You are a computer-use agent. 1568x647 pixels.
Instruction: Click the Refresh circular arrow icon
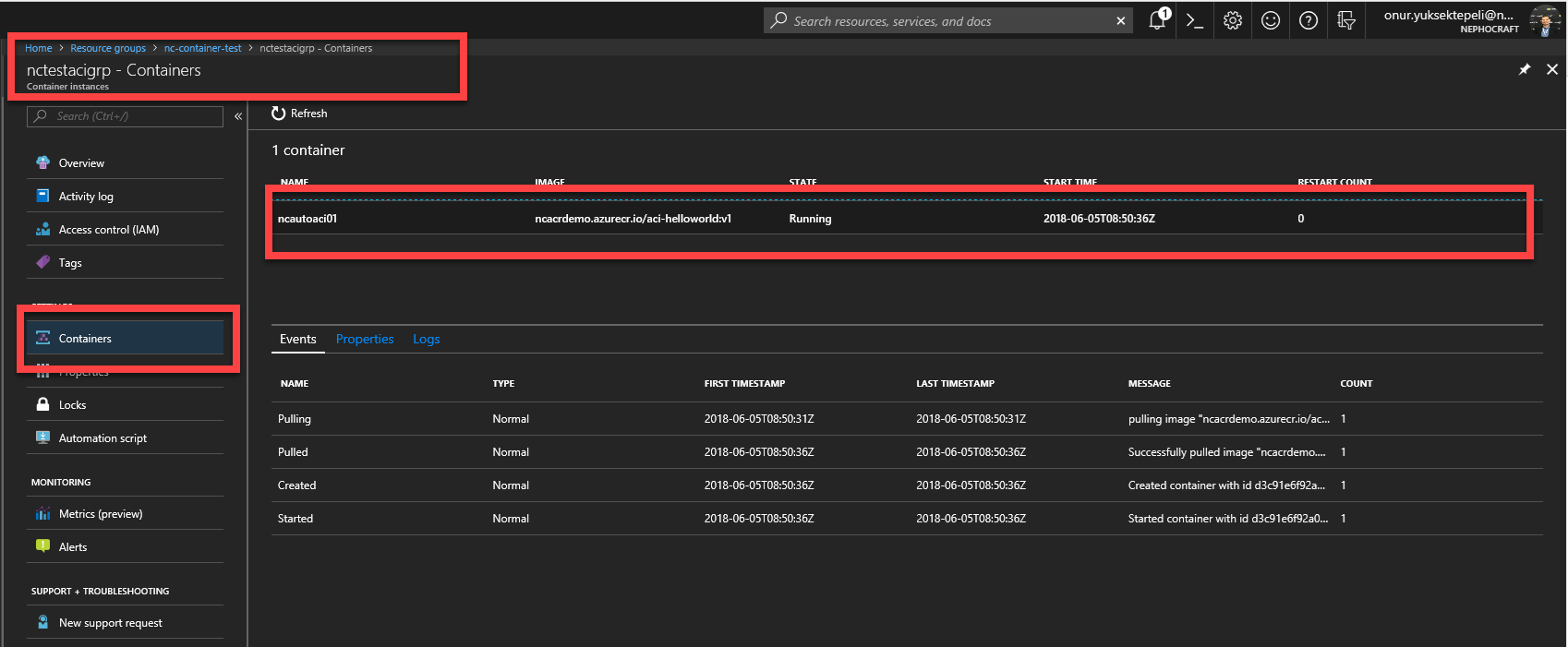[x=278, y=113]
